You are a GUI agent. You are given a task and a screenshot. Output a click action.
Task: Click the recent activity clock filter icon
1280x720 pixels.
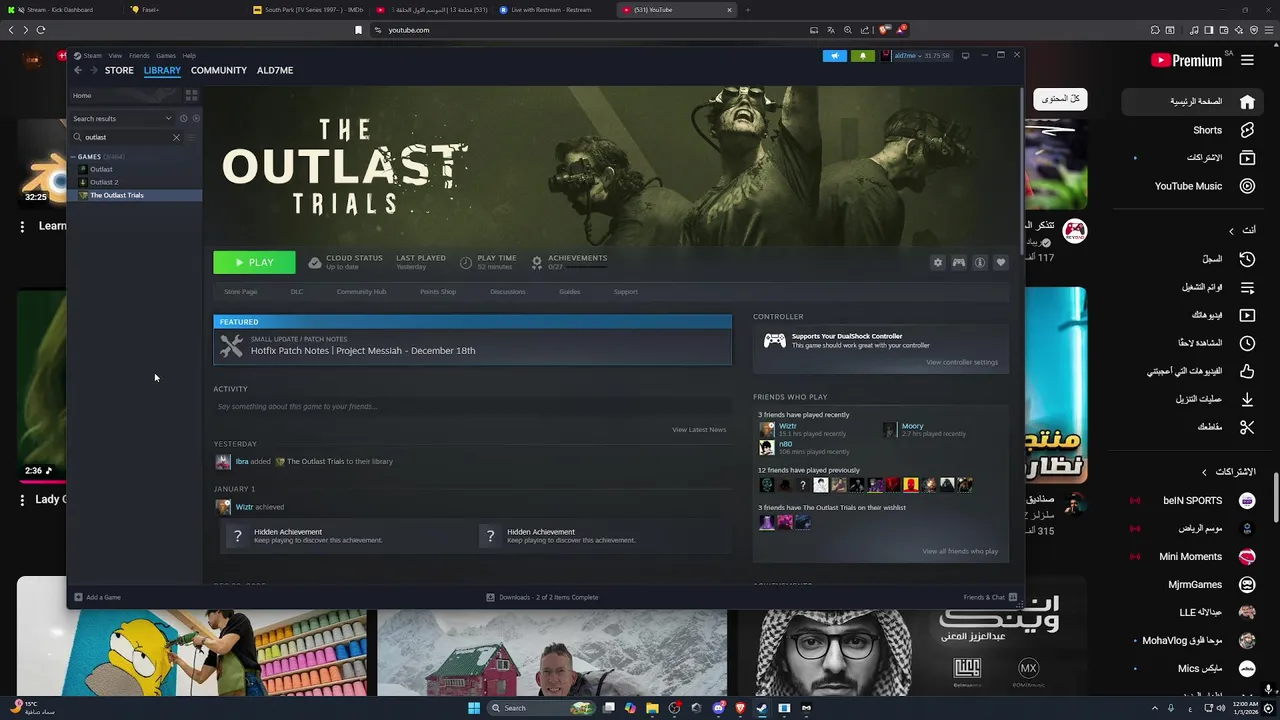point(183,118)
